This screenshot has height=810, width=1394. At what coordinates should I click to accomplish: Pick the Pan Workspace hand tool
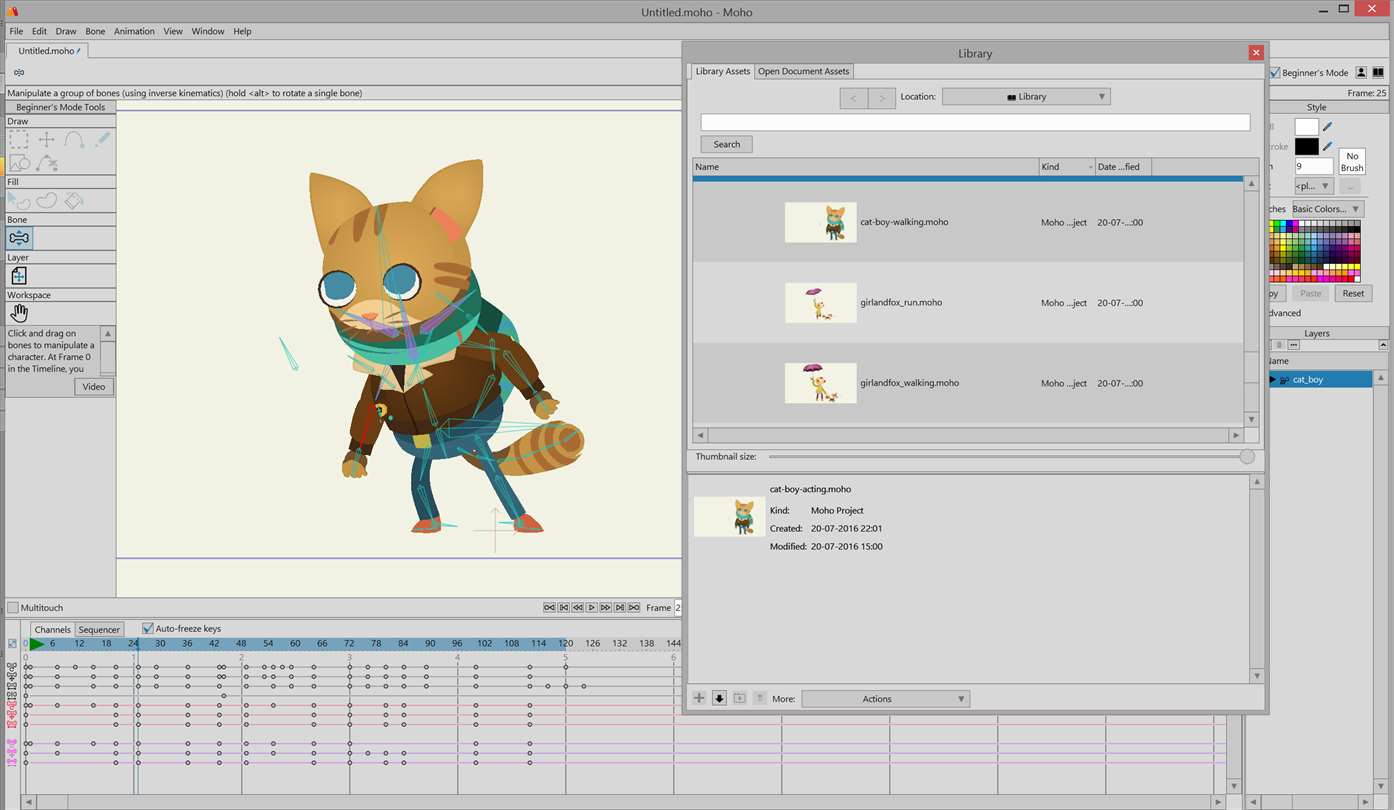[19, 314]
